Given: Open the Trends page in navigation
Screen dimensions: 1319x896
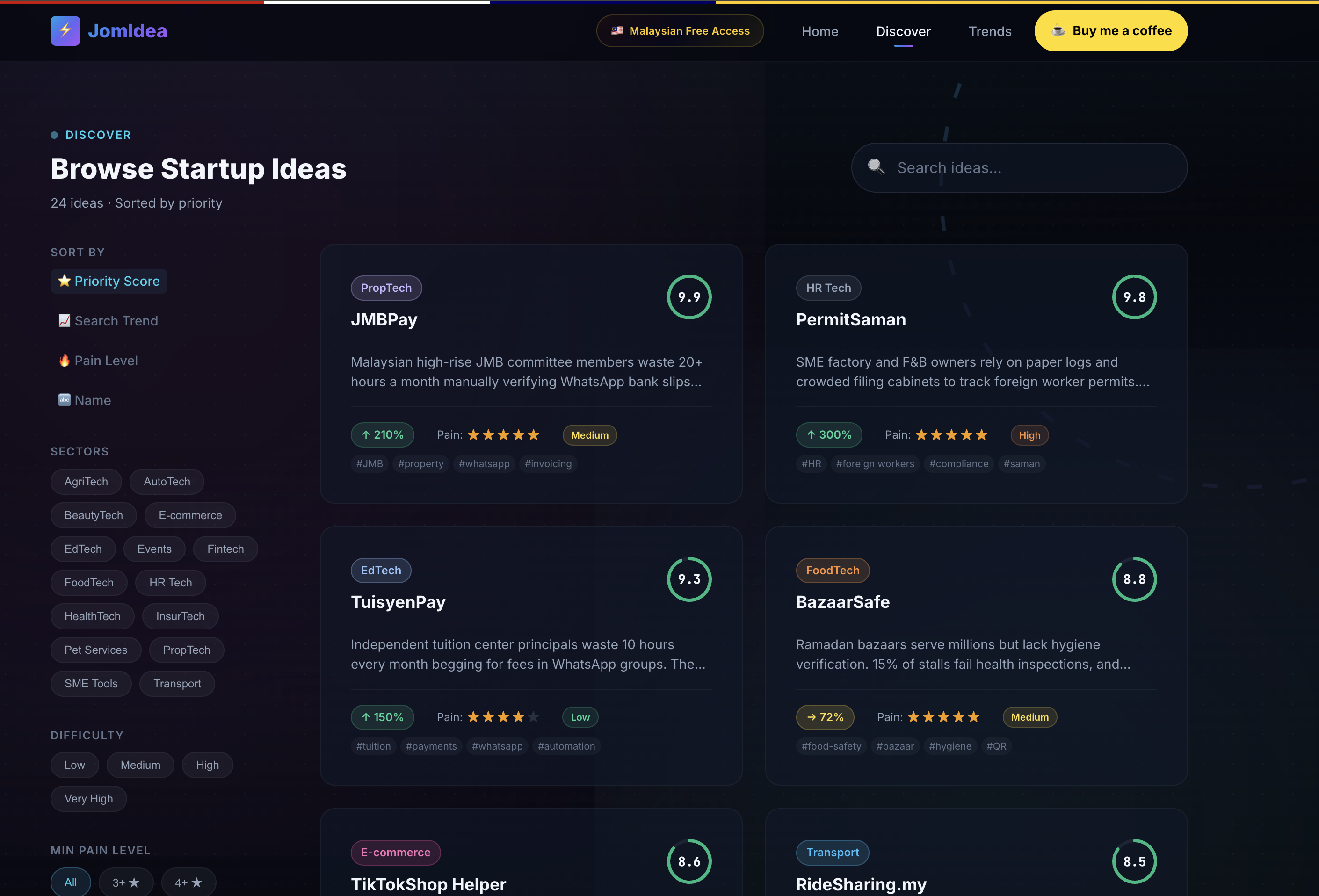Looking at the screenshot, I should click(989, 31).
